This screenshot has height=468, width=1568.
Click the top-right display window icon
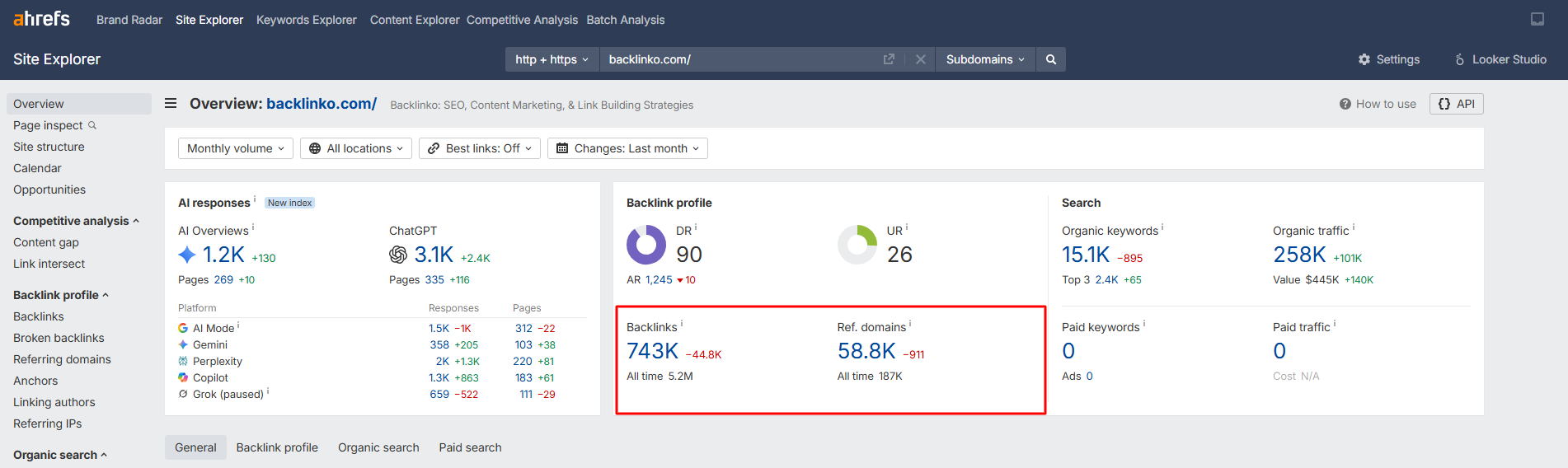click(x=1537, y=19)
